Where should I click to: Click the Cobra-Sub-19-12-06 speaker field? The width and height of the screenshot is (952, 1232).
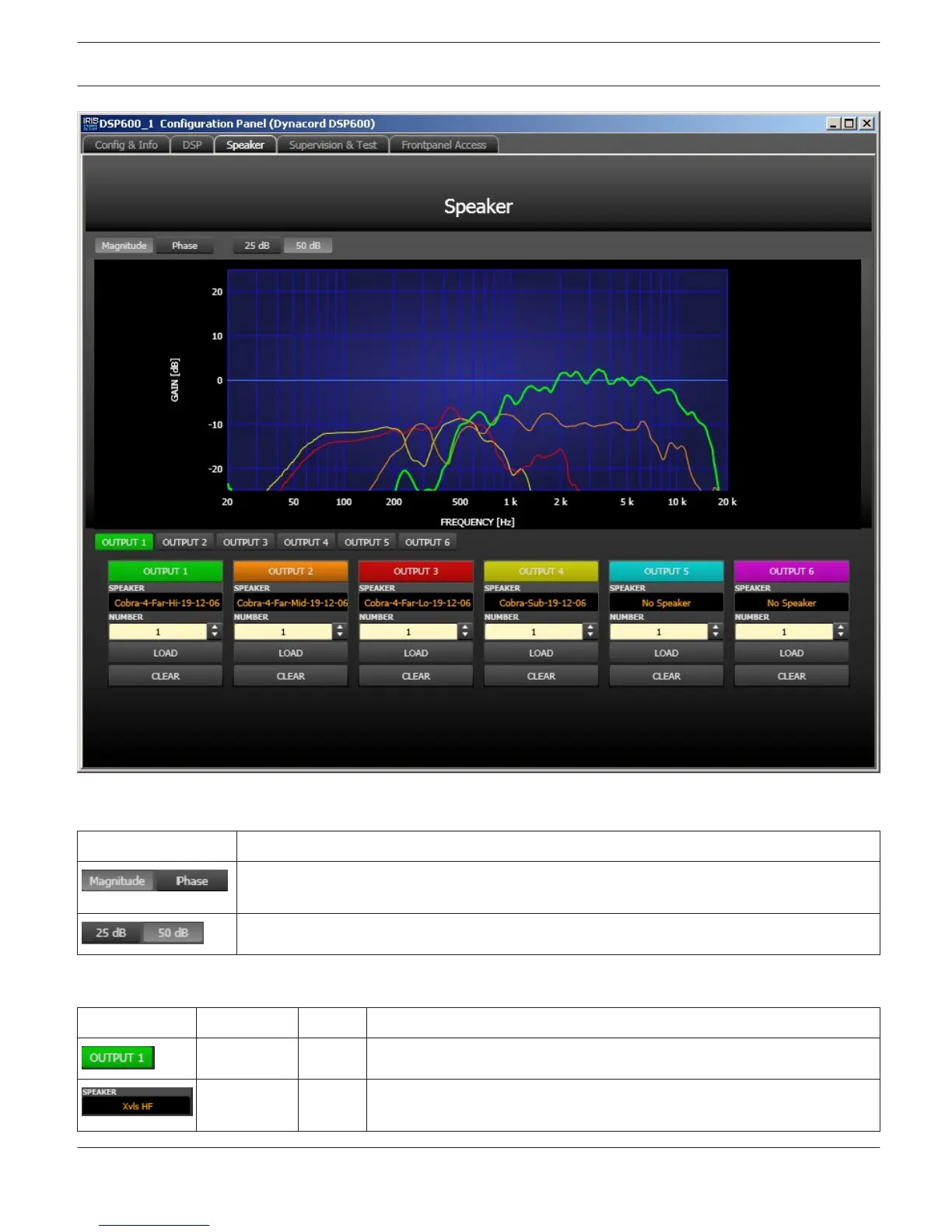click(541, 603)
